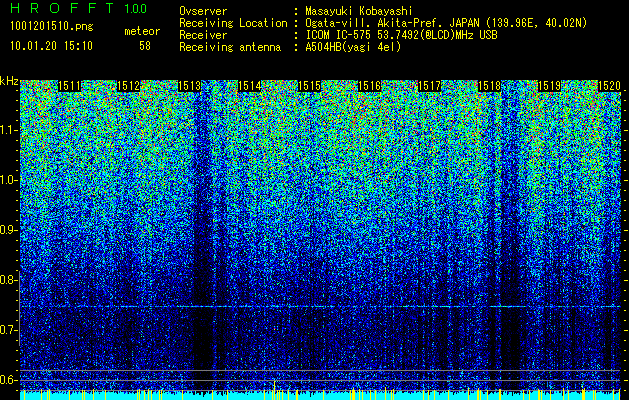Click the Receiving Location label
Viewport: 629px width, 400px height.
point(233,23)
